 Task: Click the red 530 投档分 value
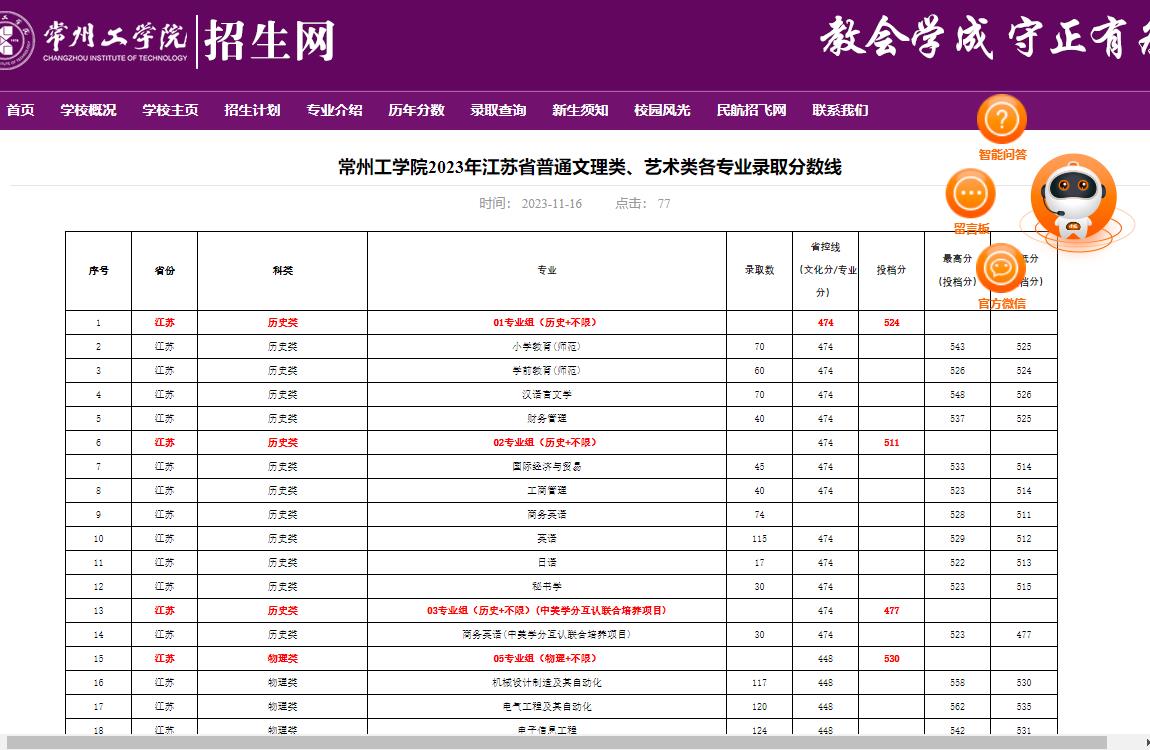[891, 658]
